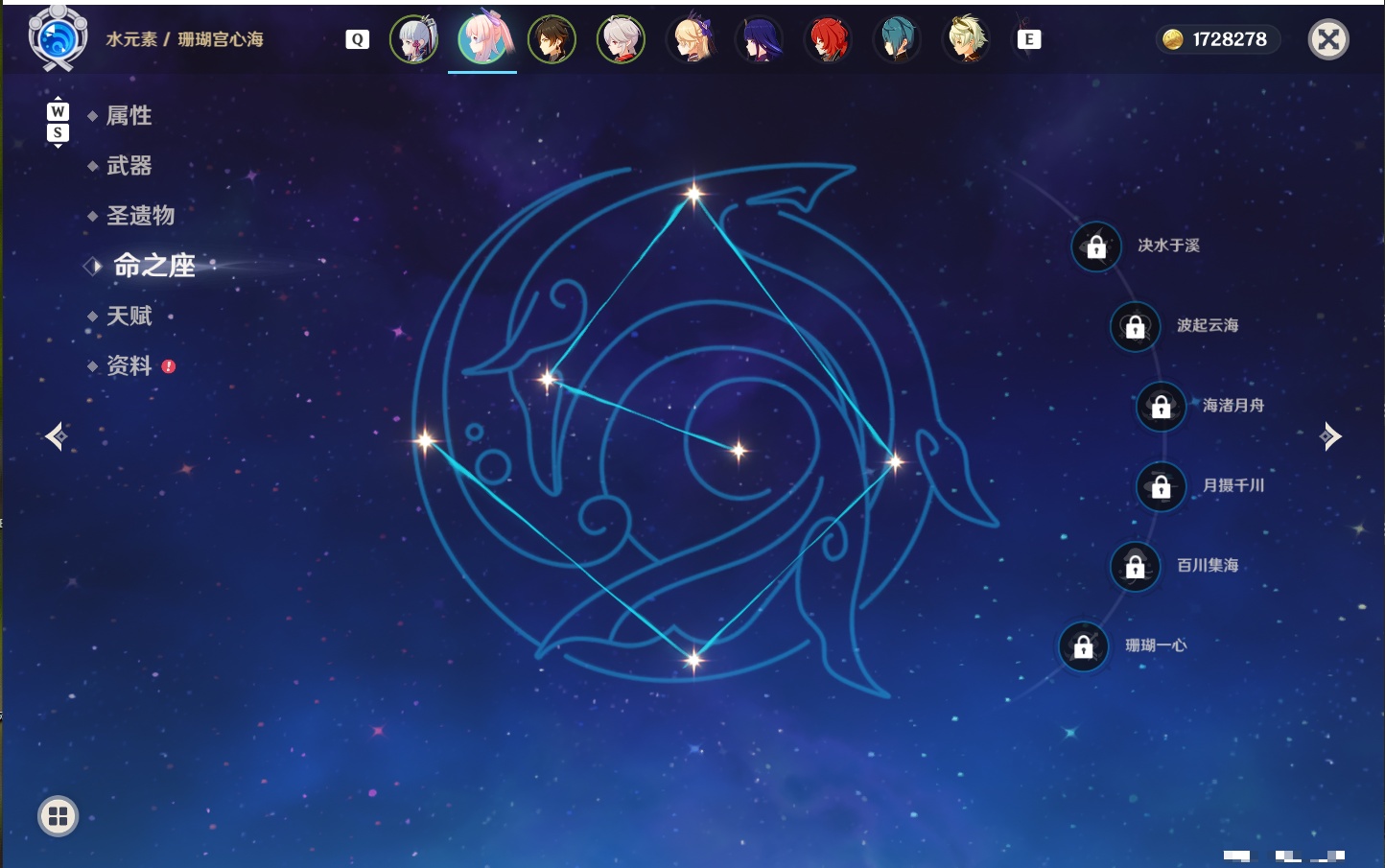The height and width of the screenshot is (868, 1385).
Task: Choose the red-haired character portrait
Action: point(828,39)
